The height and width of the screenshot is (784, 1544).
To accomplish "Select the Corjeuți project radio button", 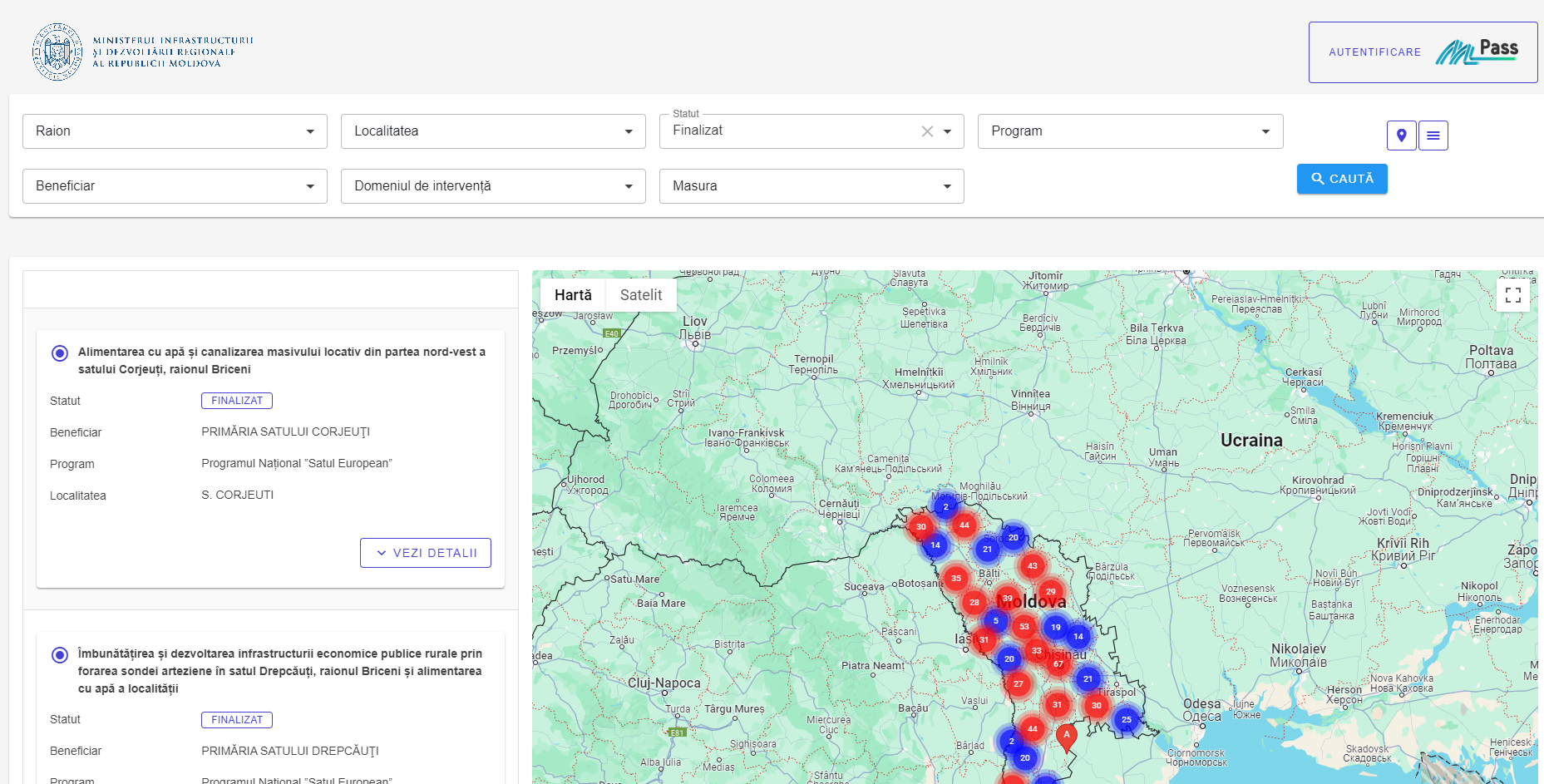I will click(x=60, y=353).
